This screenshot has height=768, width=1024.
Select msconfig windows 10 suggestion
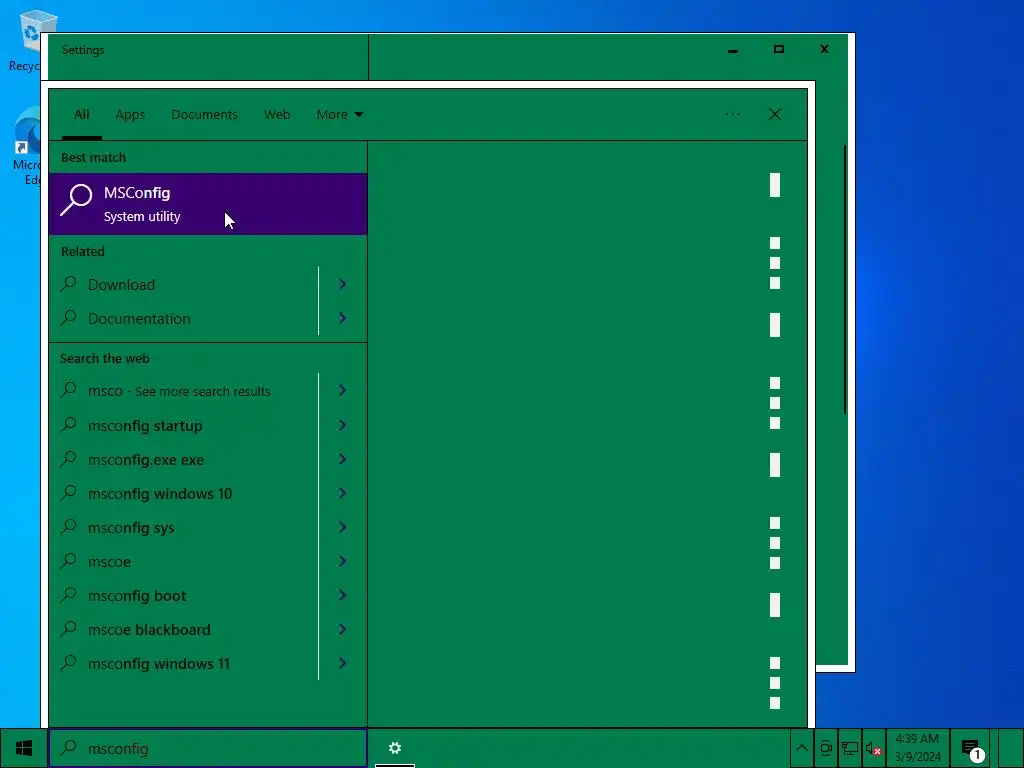[184, 494]
